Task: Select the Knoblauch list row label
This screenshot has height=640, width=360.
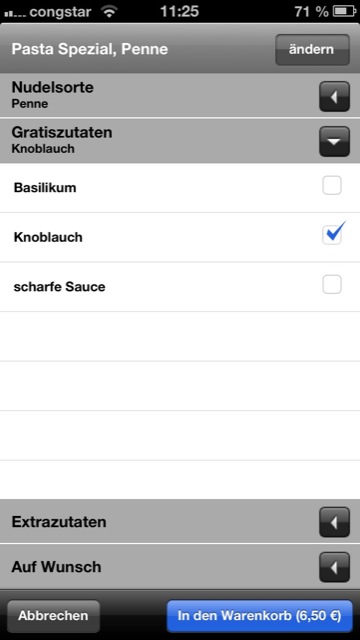Action: (x=48, y=237)
